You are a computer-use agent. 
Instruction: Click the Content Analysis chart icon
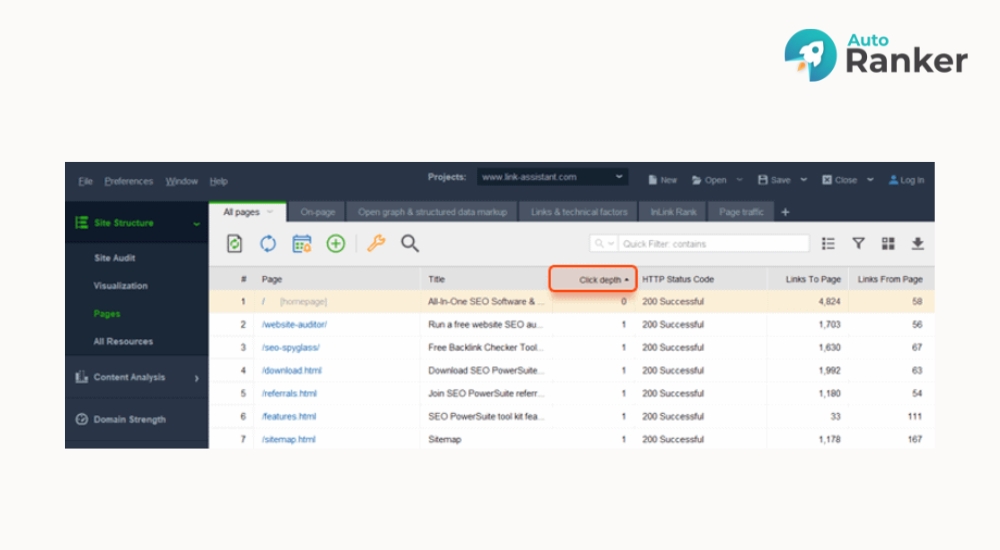[82, 377]
